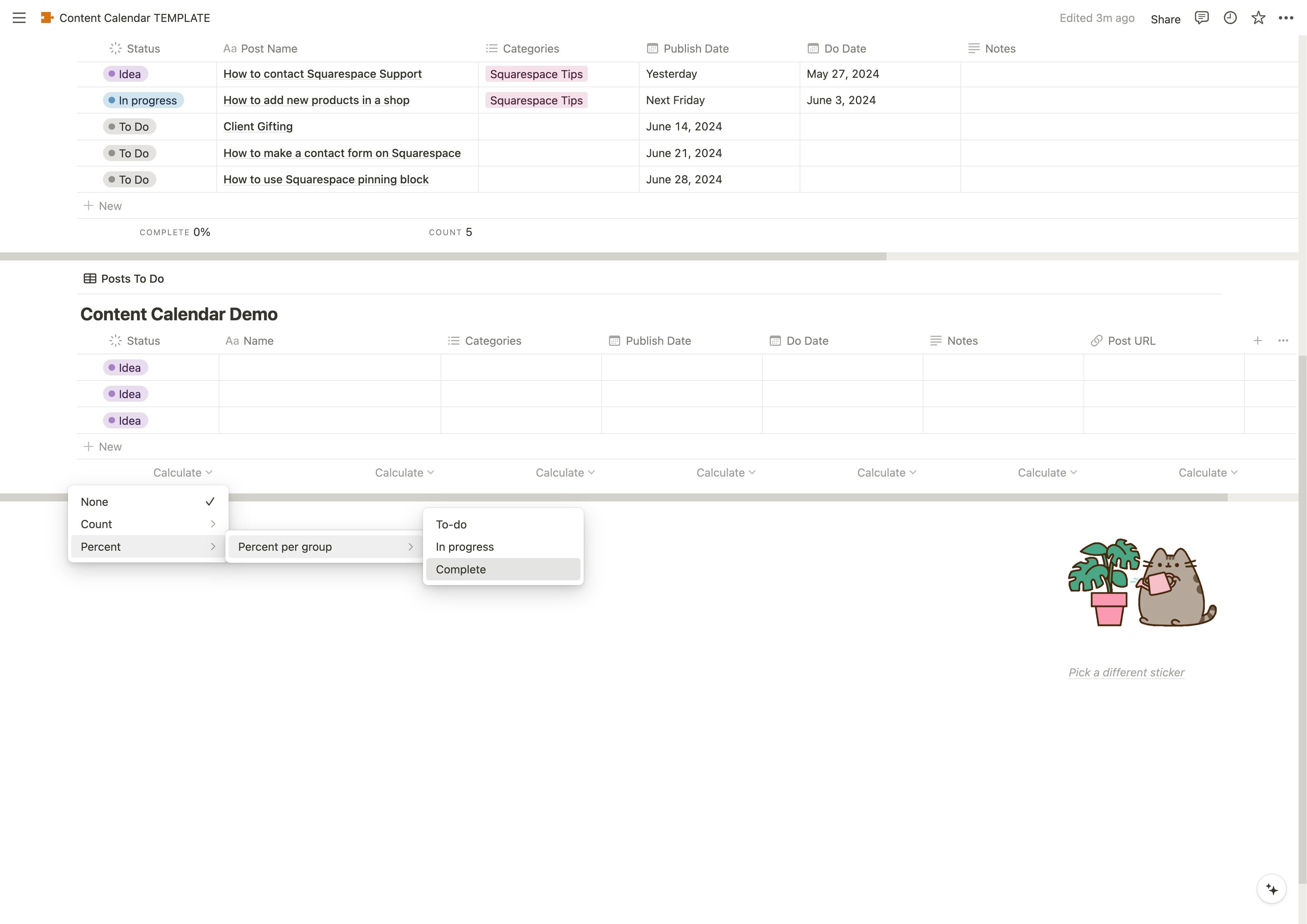Open How to contact Squarespace Support post

click(x=322, y=74)
